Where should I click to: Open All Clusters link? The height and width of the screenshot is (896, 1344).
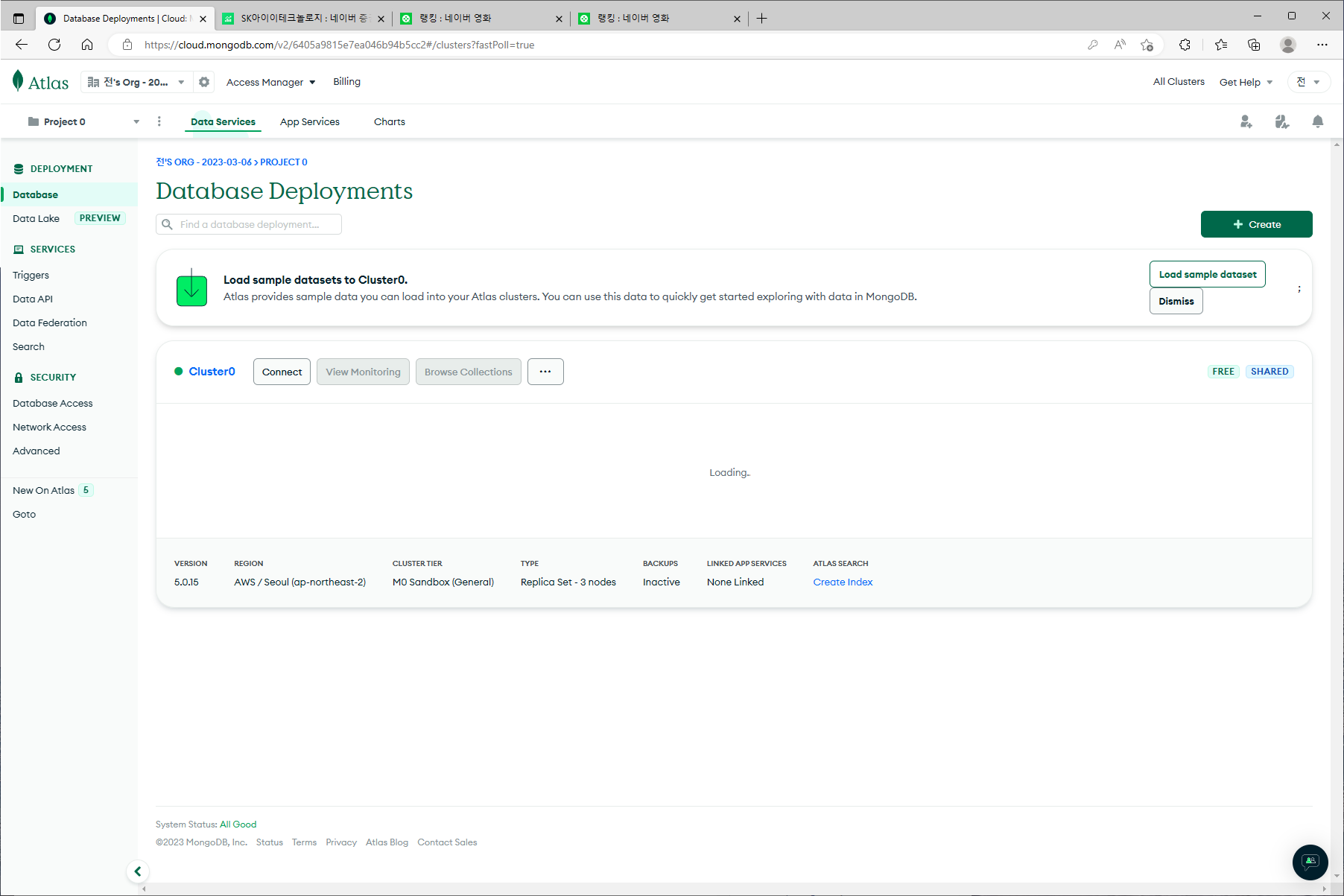pyautogui.click(x=1179, y=82)
